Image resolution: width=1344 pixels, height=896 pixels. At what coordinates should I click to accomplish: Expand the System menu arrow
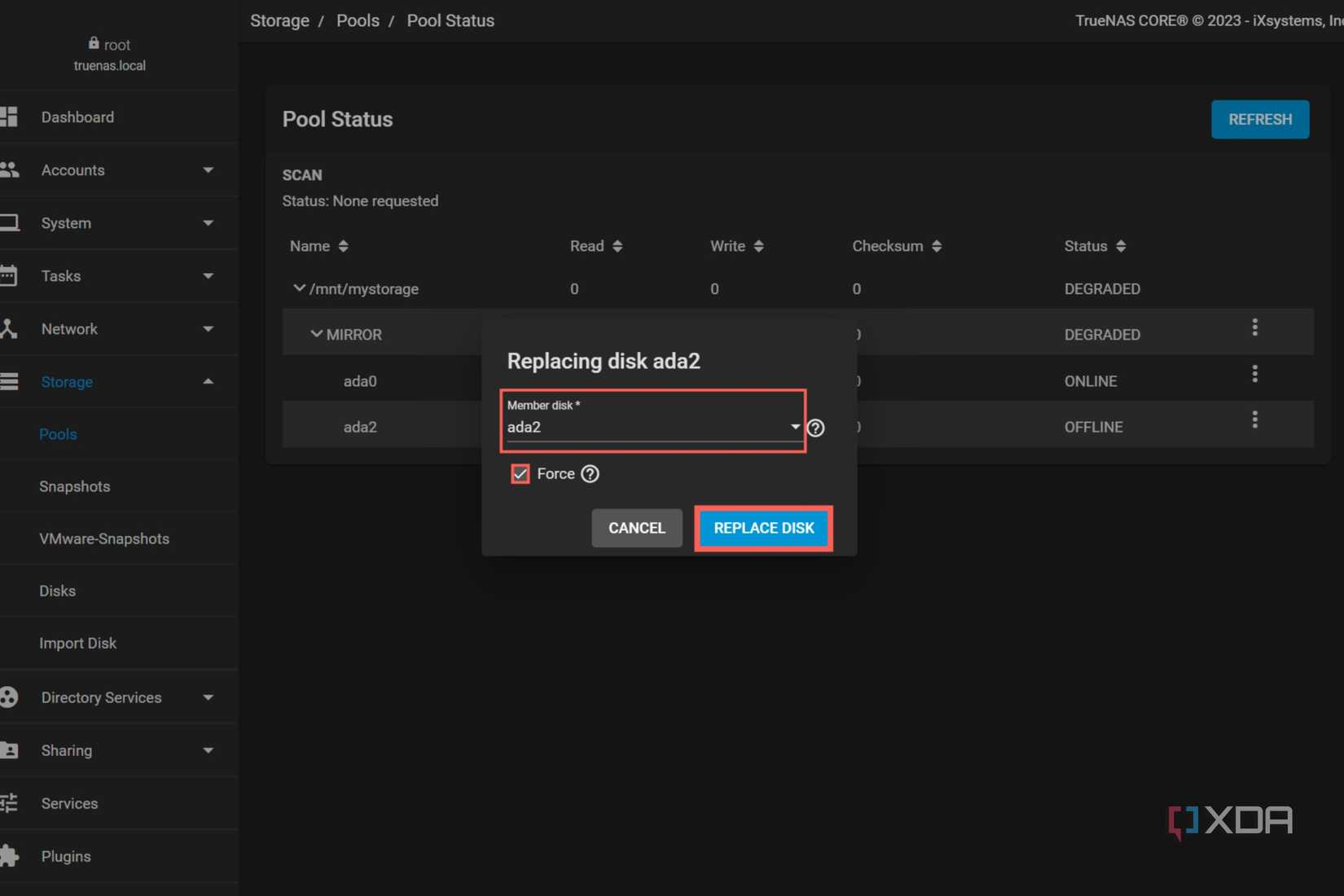209,223
